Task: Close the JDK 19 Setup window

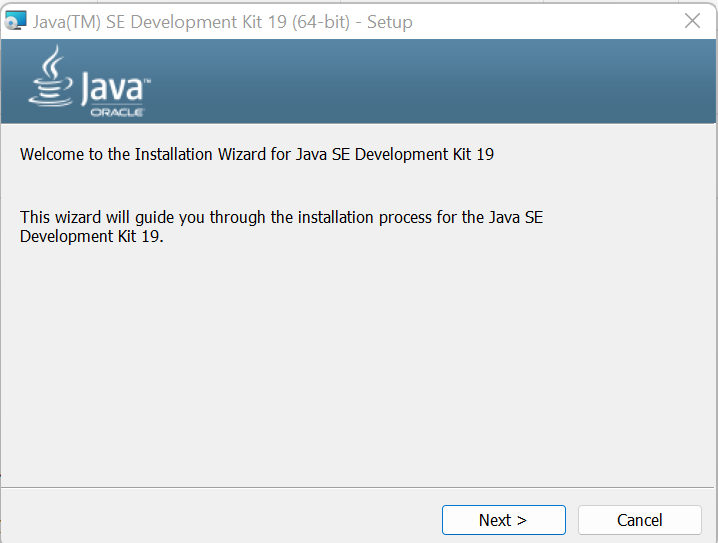Action: click(x=692, y=21)
